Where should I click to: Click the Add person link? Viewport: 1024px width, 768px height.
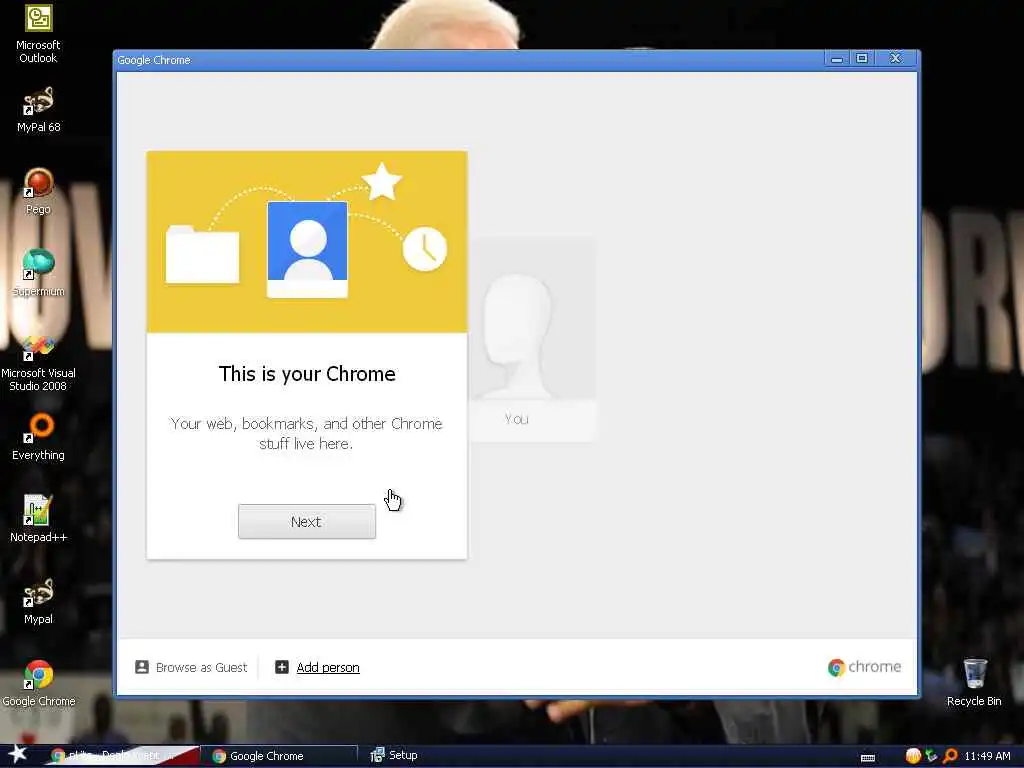pyautogui.click(x=328, y=667)
